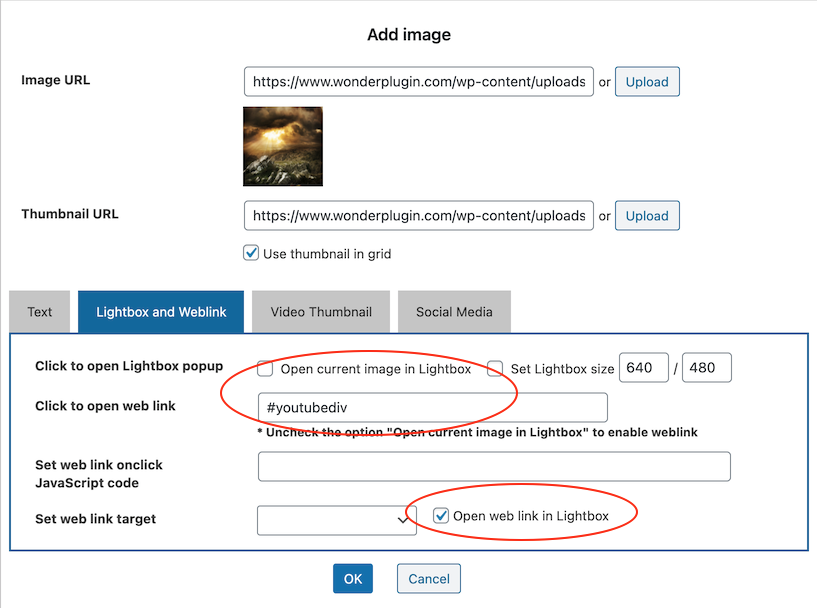Click the web link field containing #youtubediv

pos(432,407)
